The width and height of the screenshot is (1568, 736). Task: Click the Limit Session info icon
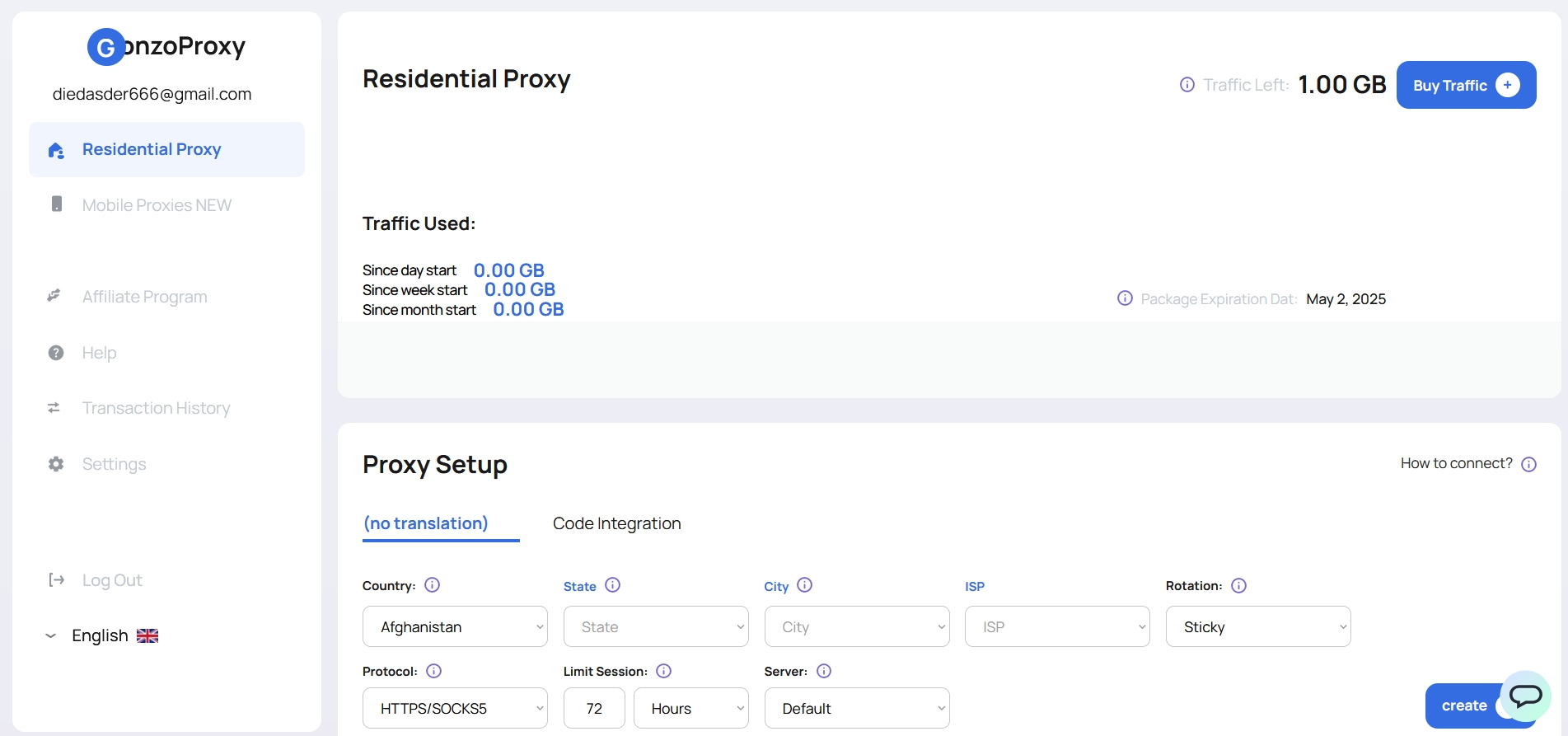(x=663, y=671)
